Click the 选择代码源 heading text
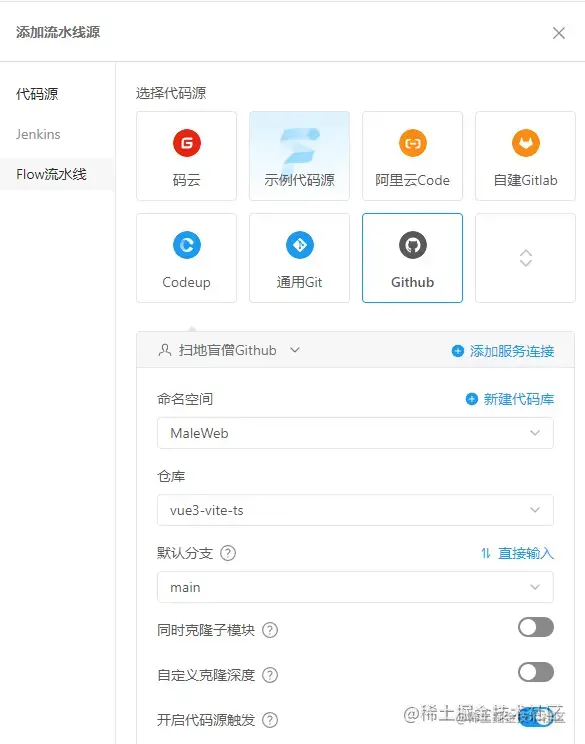The image size is (585, 744). click(x=171, y=93)
